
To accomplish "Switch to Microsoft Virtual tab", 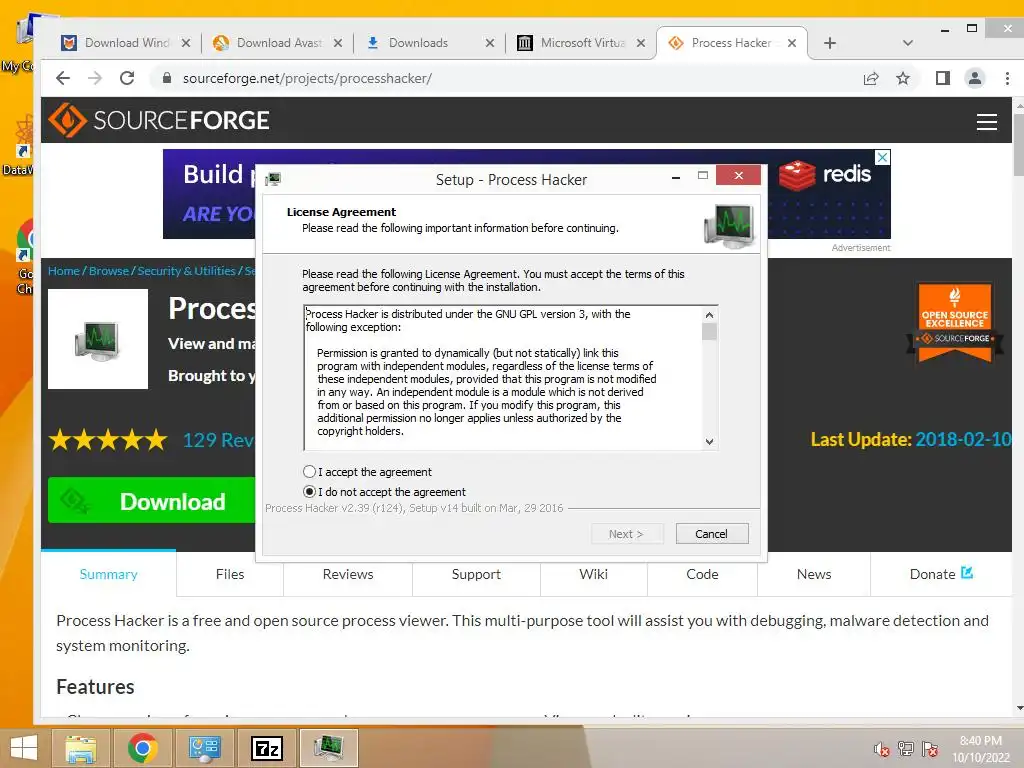I will pyautogui.click(x=582, y=43).
